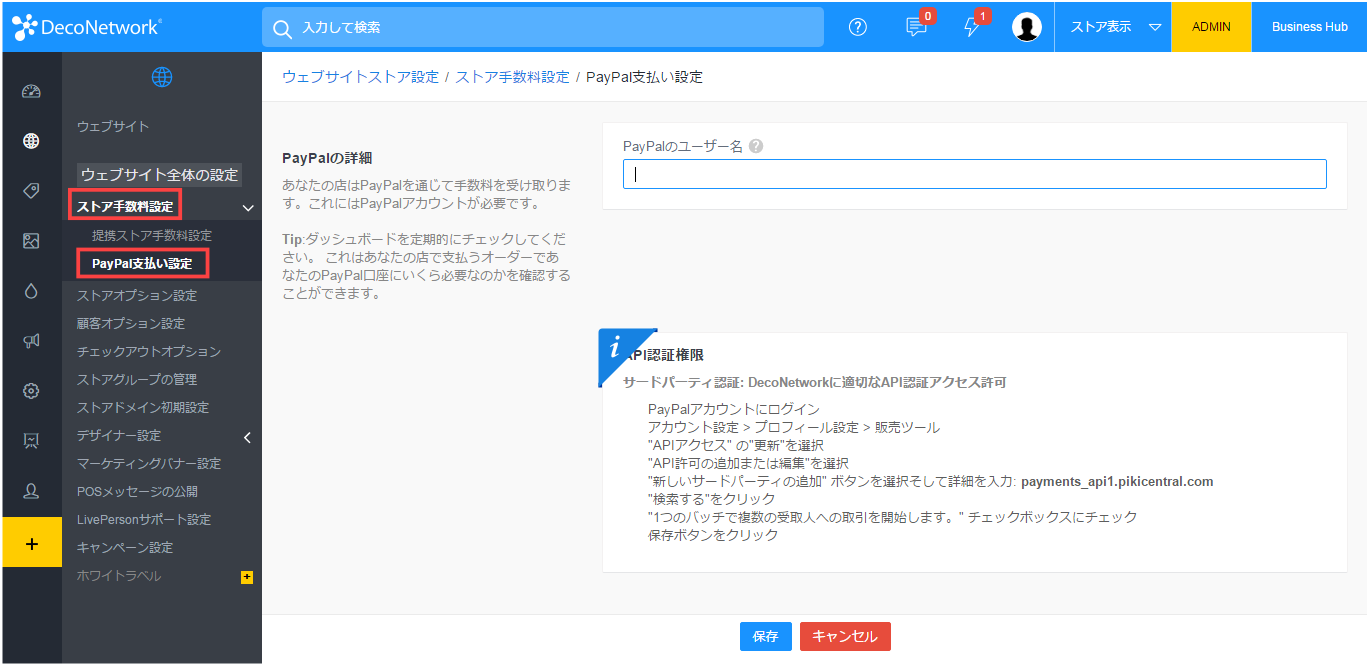Screen dimensions: 1368x665
Task: Switch to the ADMIN tab
Action: click(x=1211, y=27)
